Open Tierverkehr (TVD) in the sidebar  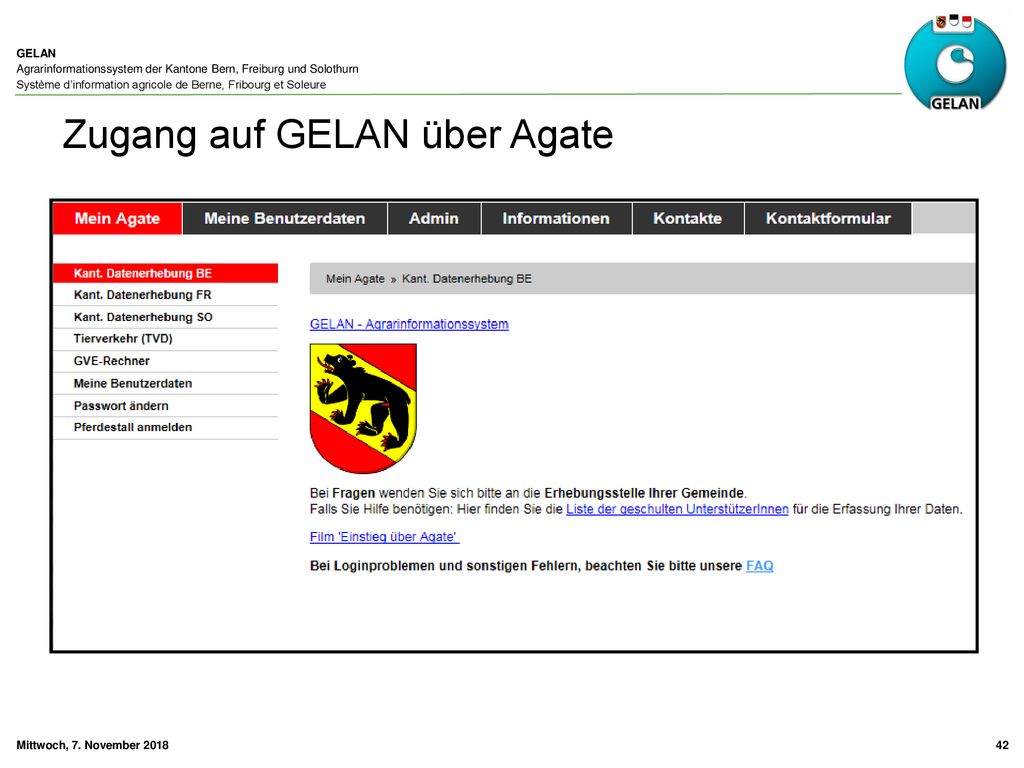[166, 339]
